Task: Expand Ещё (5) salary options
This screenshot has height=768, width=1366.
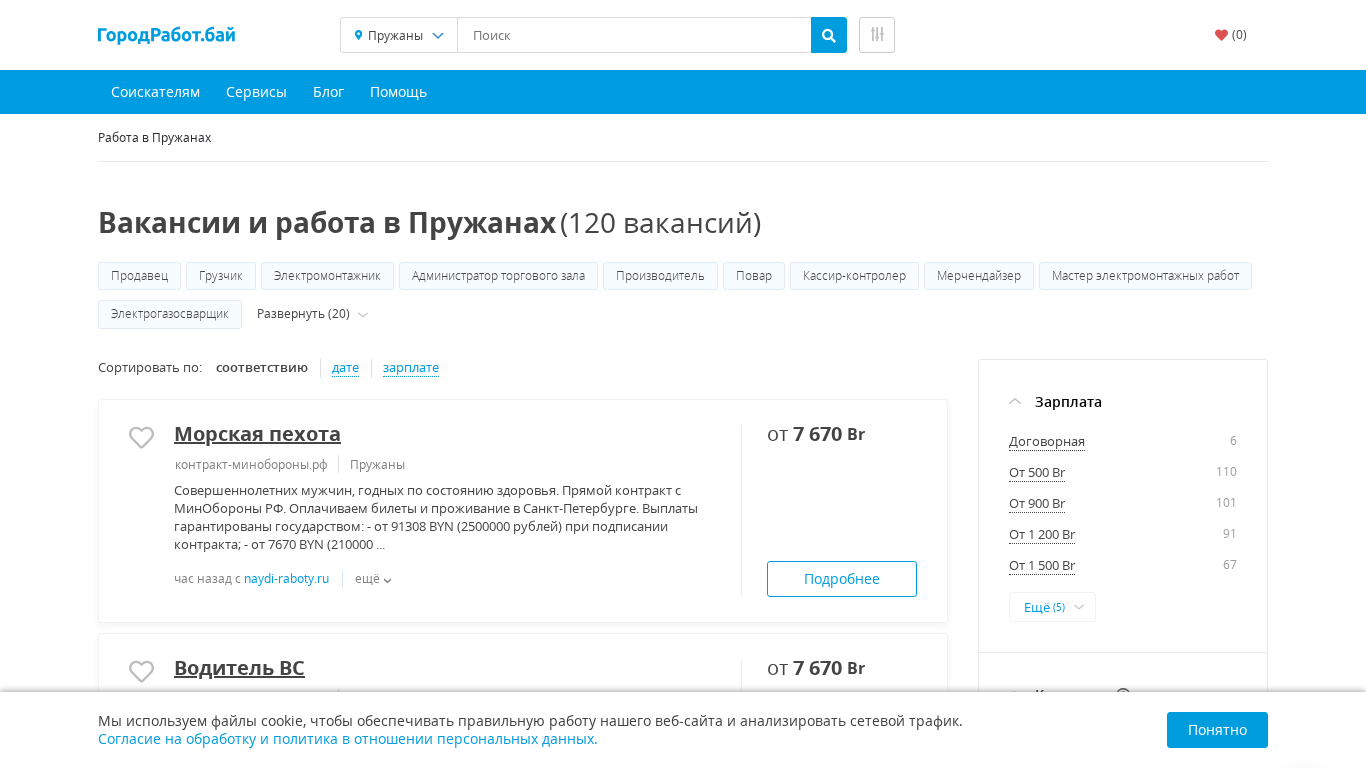Action: 1052,607
